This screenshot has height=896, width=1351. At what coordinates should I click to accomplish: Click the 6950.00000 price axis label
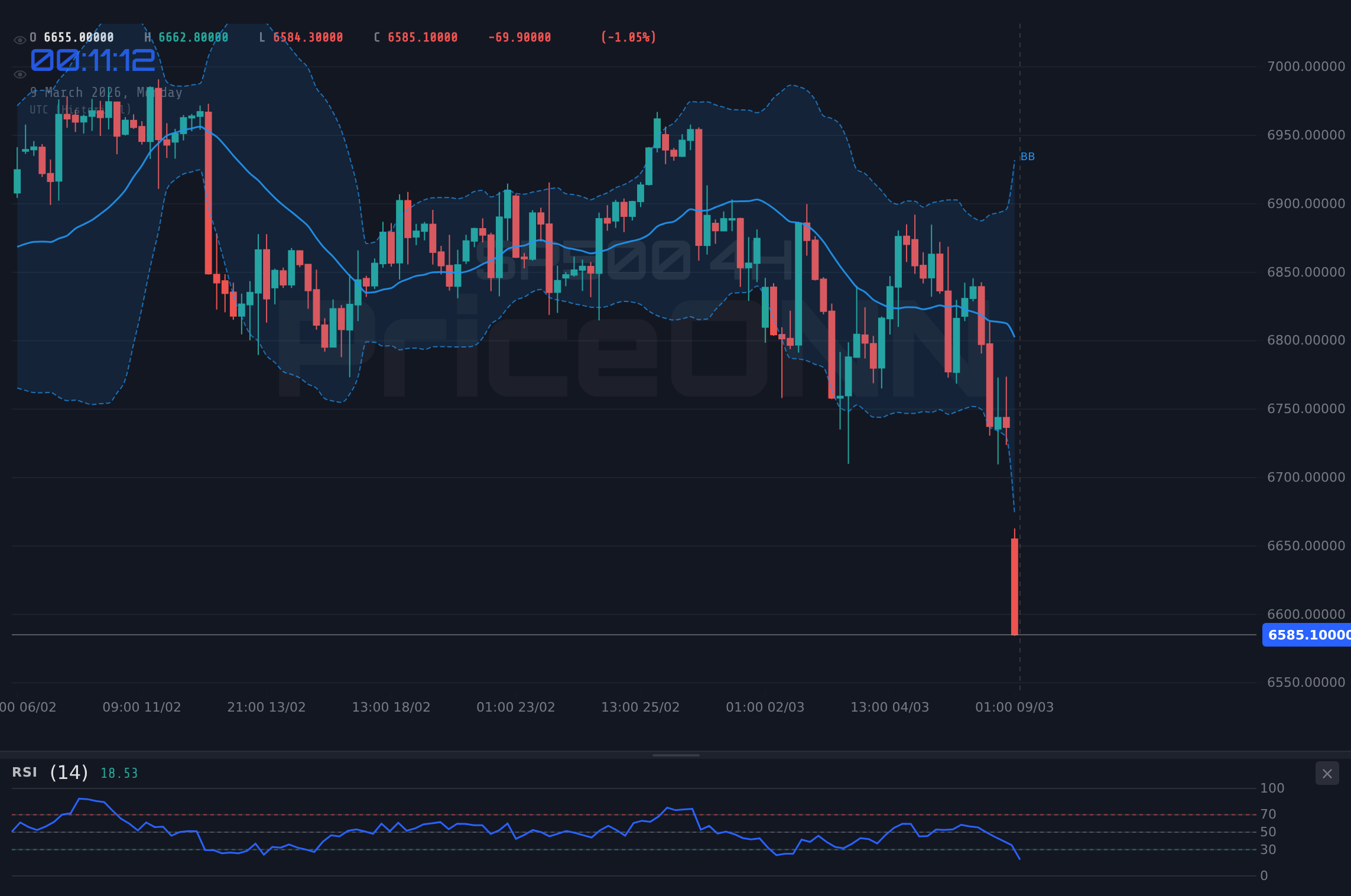click(x=1306, y=135)
